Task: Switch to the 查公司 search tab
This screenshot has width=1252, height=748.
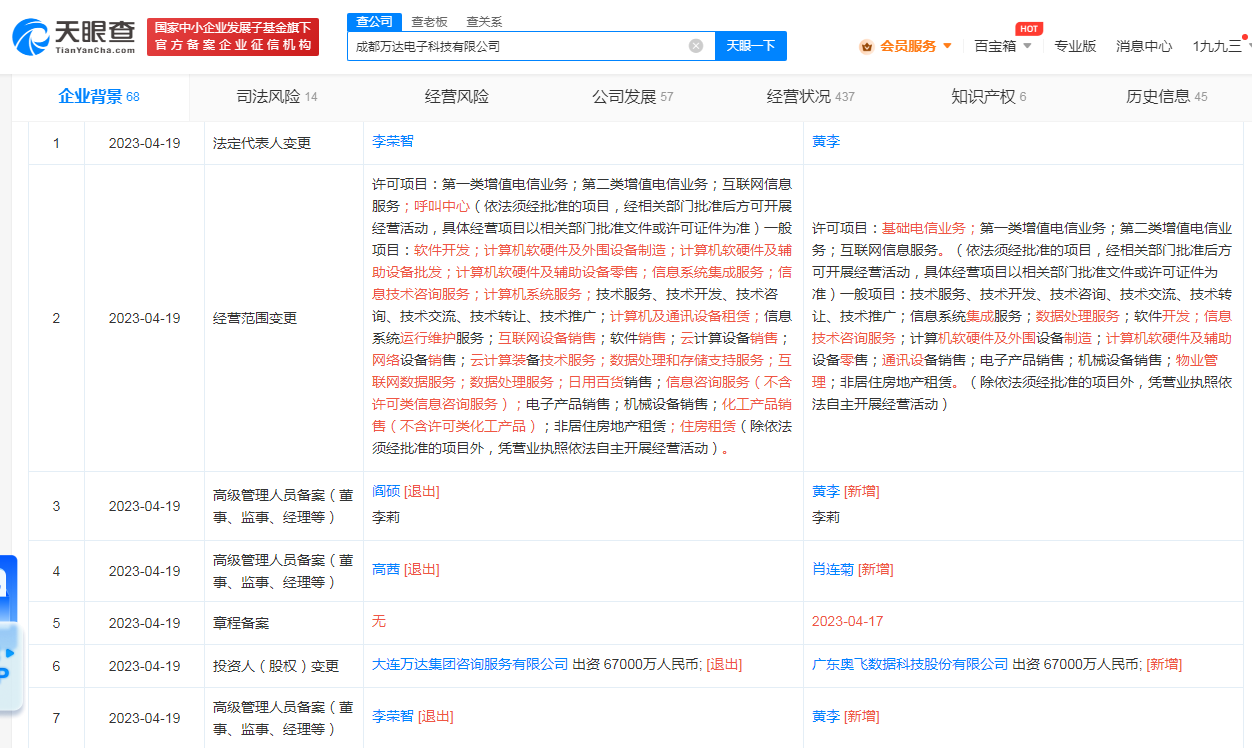Action: (375, 21)
